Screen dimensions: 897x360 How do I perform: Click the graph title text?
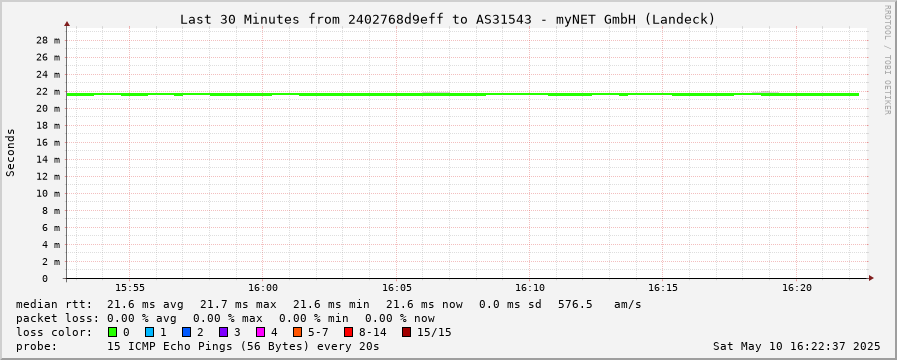(447, 19)
